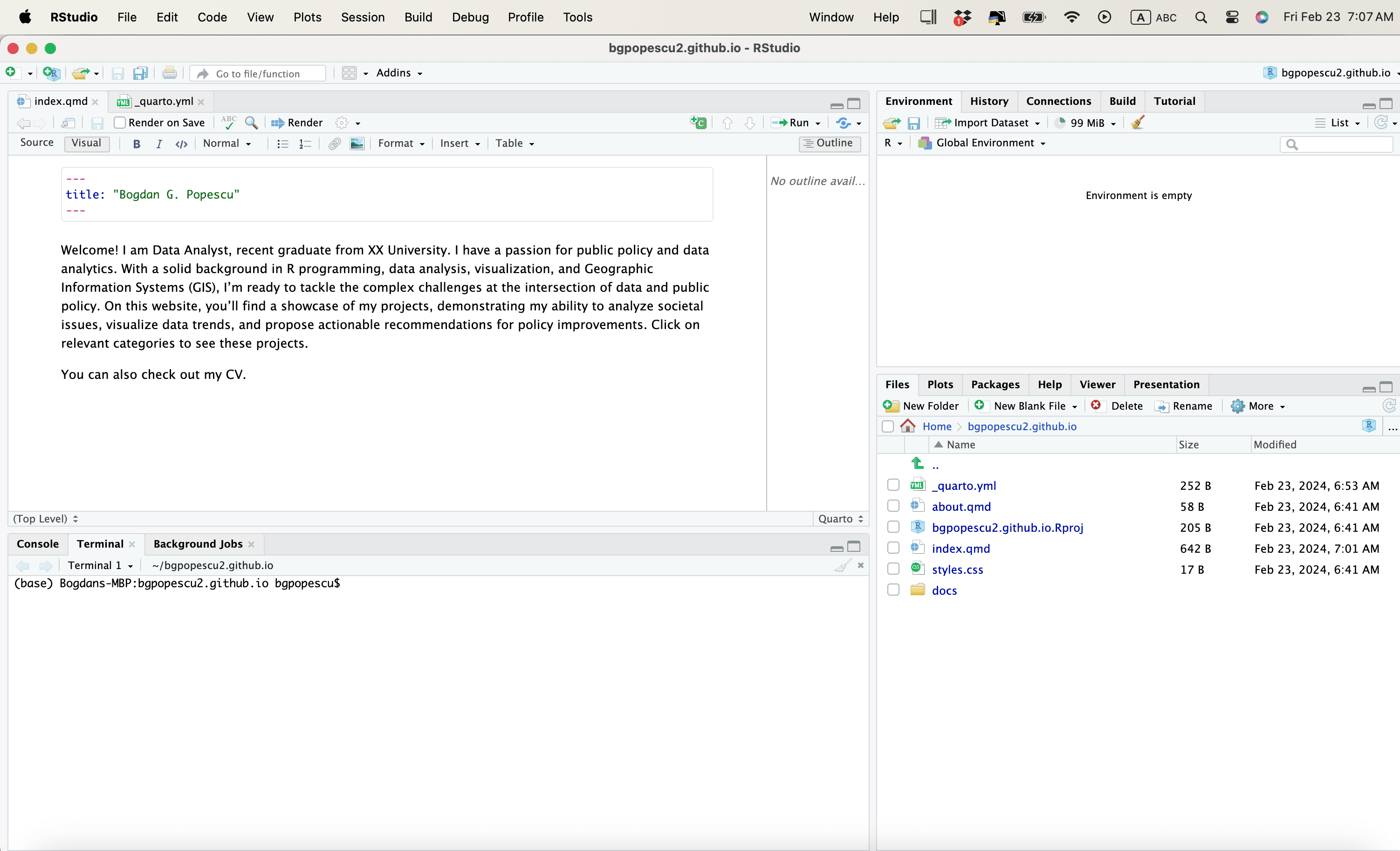Click the Bold formatting icon

pos(137,144)
